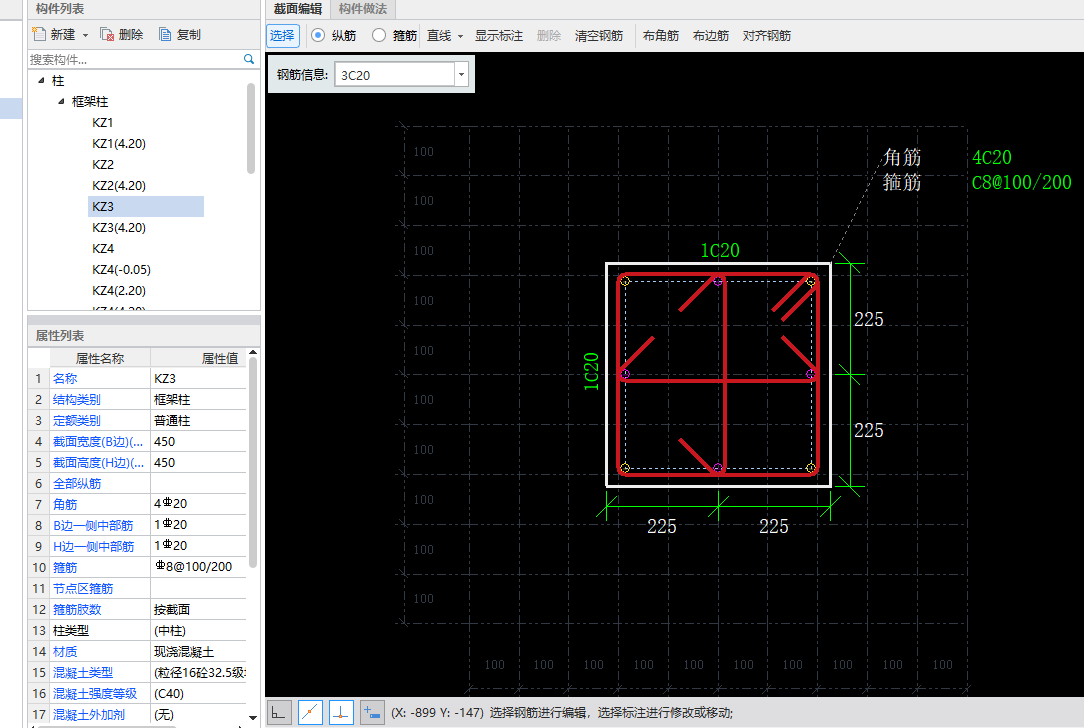Select the bottom middle magenta rebar point
The height and width of the screenshot is (728, 1084).
pos(718,468)
